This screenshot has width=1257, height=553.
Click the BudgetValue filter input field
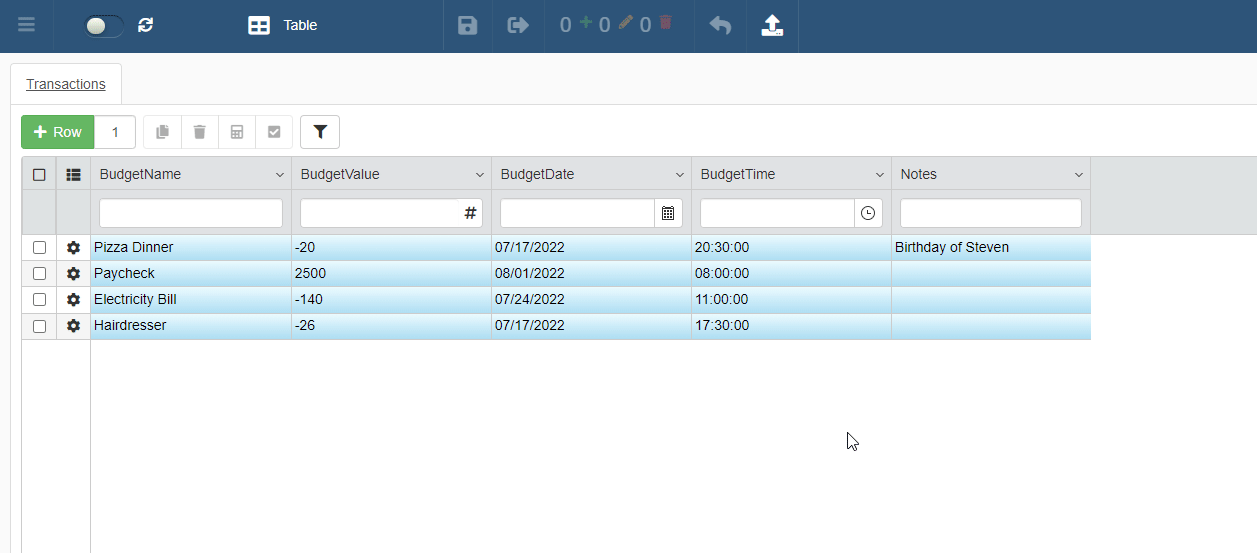[x=380, y=213]
